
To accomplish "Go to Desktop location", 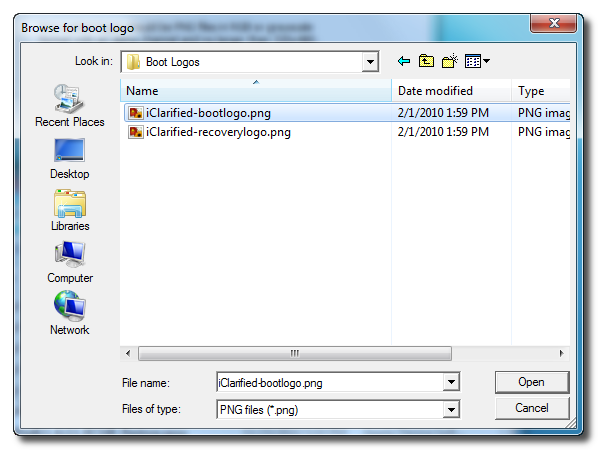I will tap(69, 159).
